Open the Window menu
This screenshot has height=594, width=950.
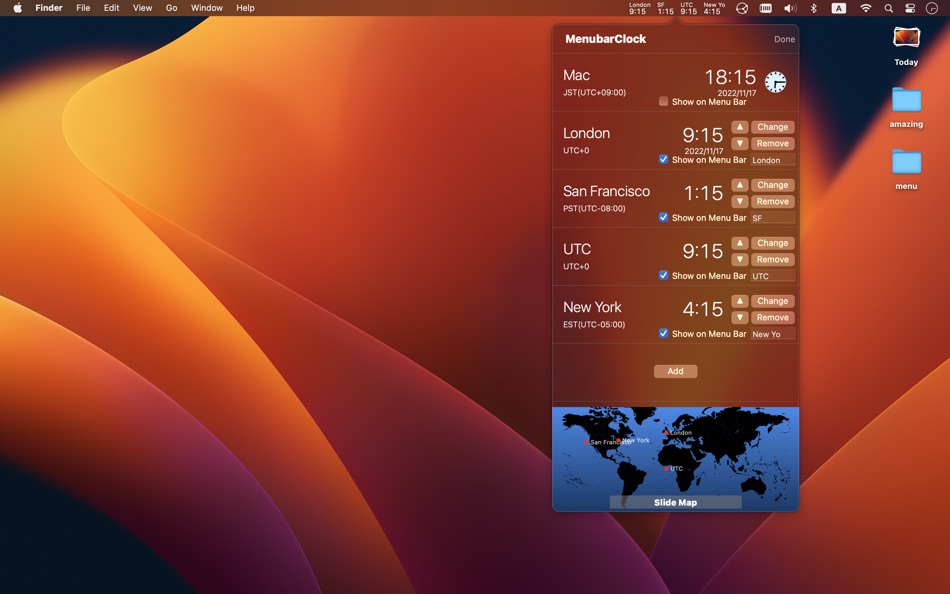tap(207, 8)
